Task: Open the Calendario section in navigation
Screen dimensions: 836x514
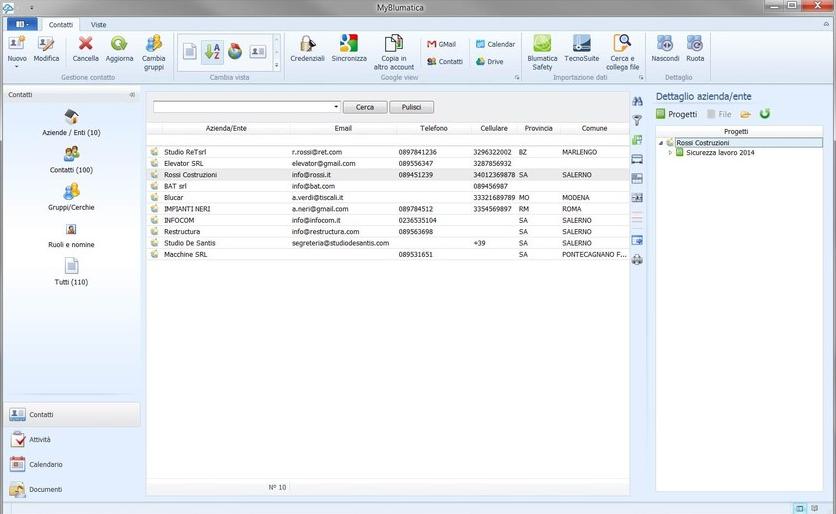Action: (x=45, y=464)
